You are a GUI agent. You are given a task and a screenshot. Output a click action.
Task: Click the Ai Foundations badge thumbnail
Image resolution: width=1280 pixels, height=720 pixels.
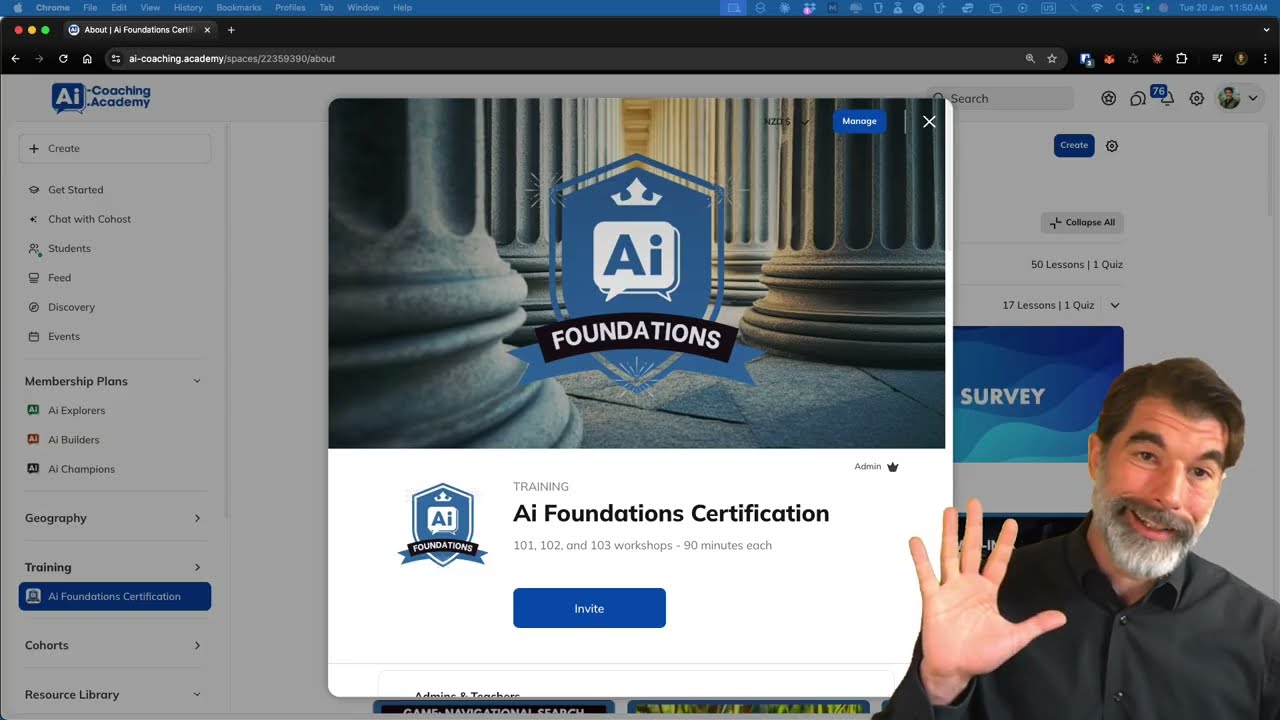(442, 525)
